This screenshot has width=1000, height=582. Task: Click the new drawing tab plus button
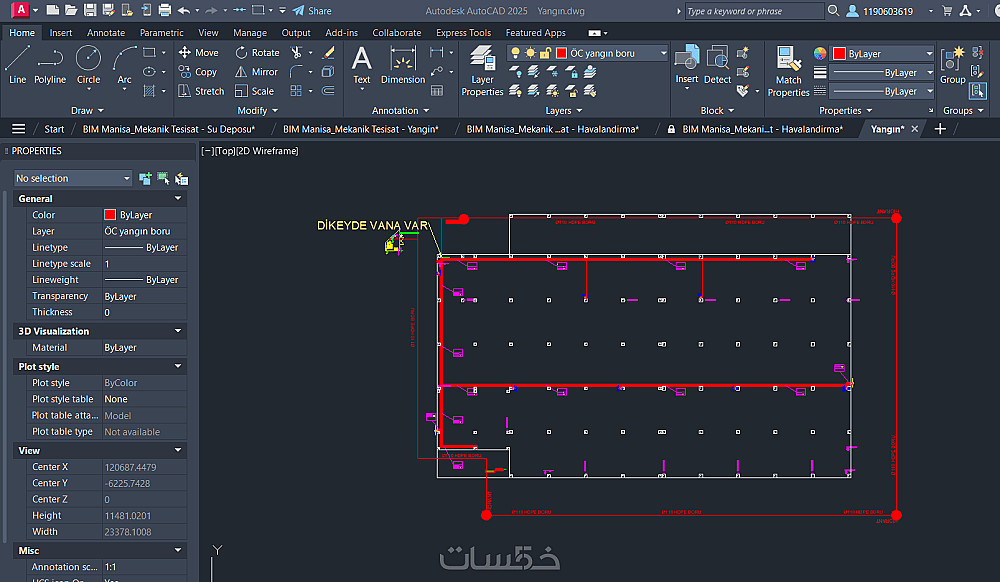pos(939,129)
